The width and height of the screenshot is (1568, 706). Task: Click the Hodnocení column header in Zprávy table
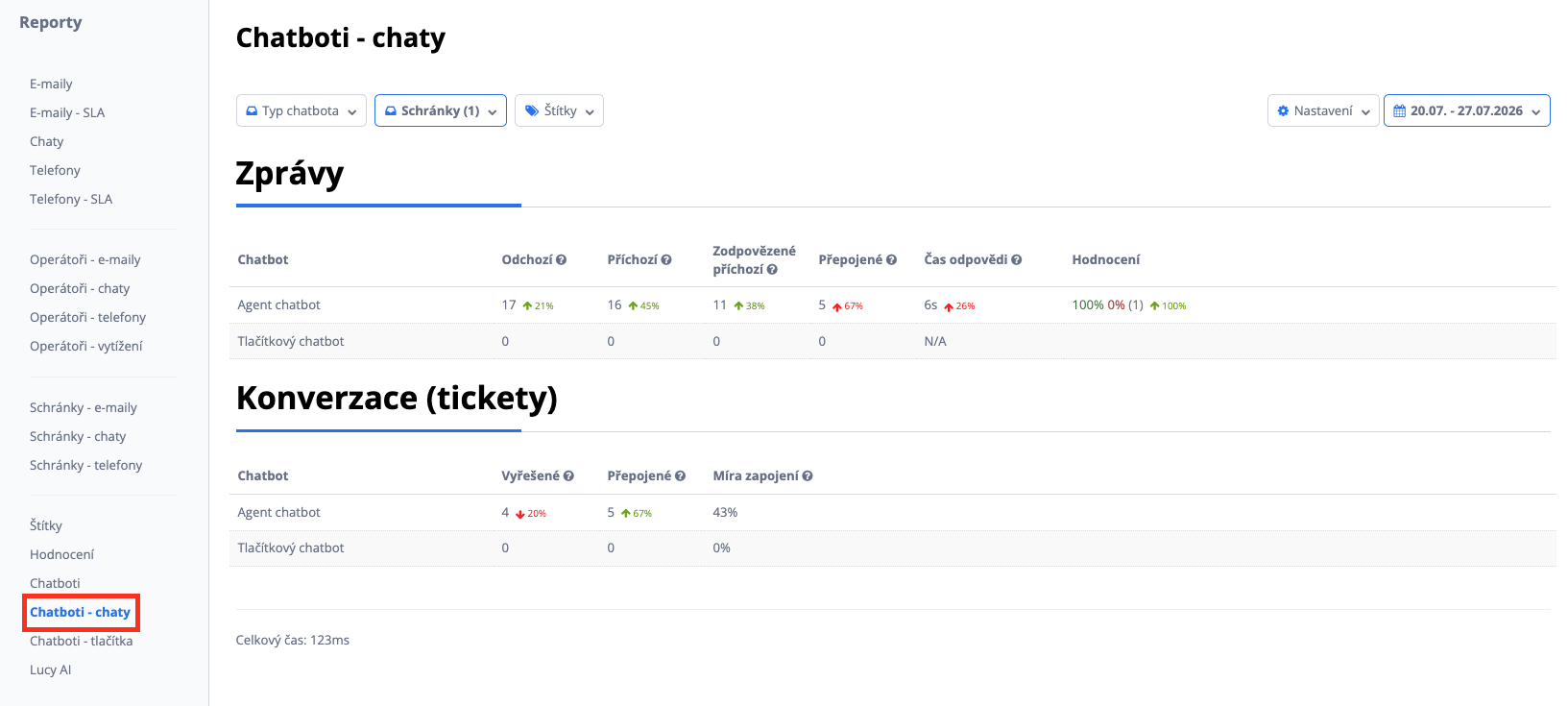click(x=1106, y=259)
